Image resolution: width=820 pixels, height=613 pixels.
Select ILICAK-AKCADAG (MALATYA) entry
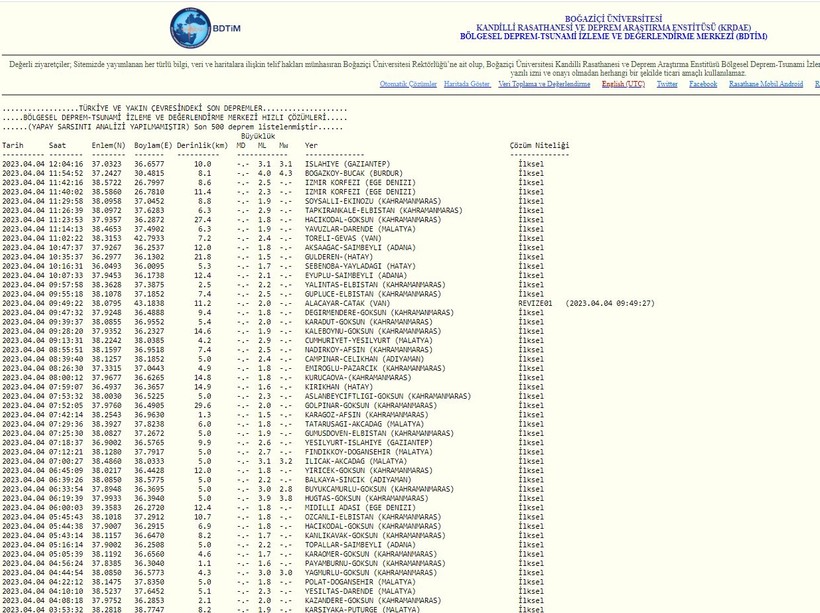[356, 461]
